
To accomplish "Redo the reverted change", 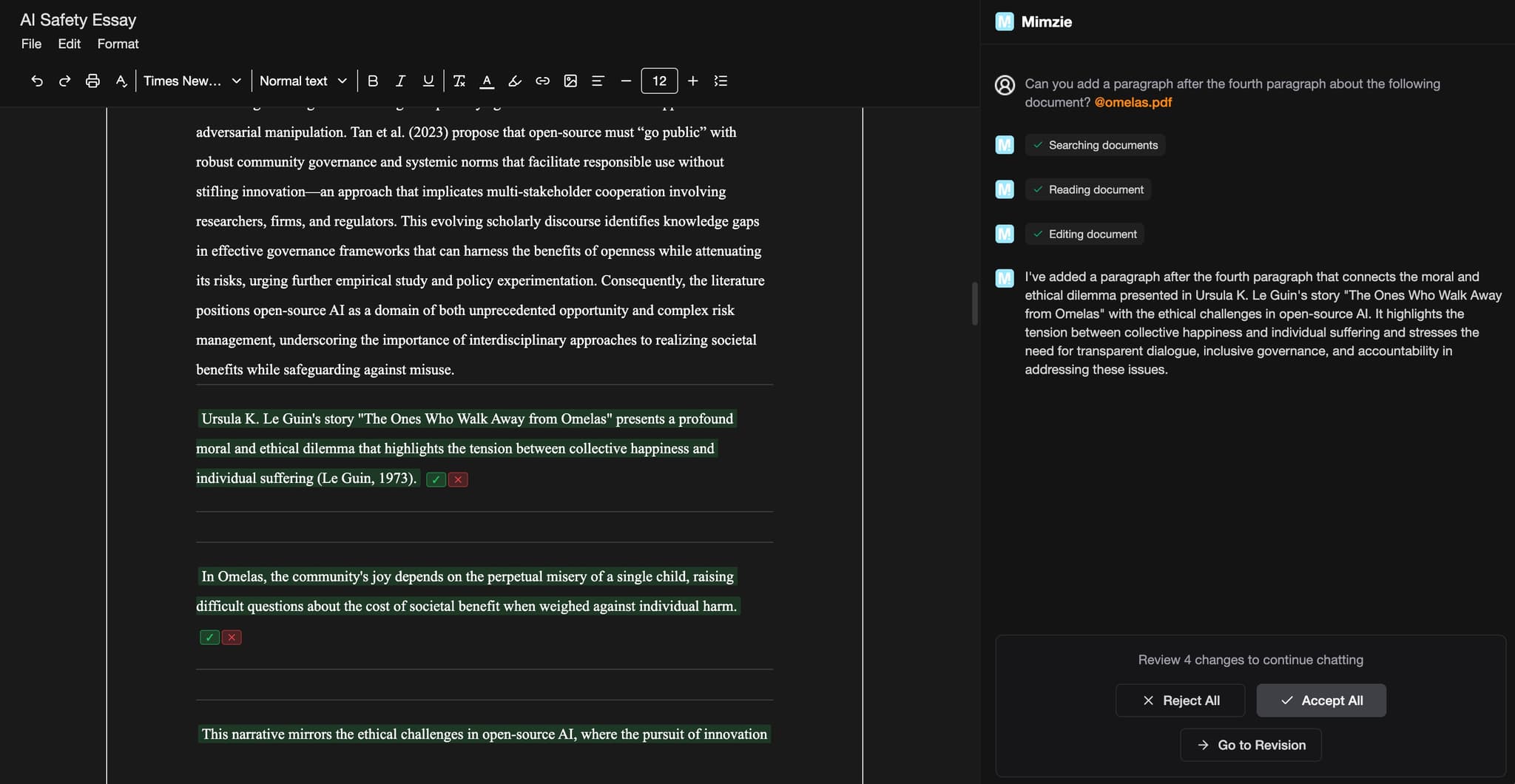I will (x=64, y=81).
